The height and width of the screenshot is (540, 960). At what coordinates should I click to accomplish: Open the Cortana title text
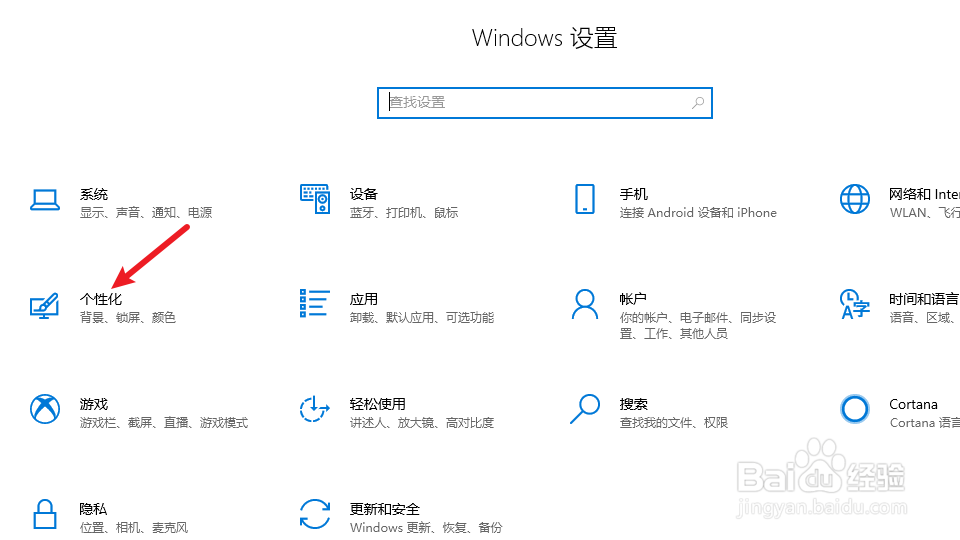913,405
